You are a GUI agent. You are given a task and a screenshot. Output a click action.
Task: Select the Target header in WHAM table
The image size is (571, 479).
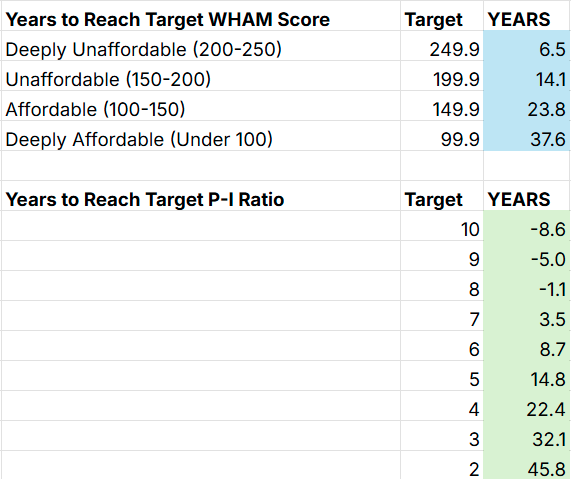click(442, 16)
